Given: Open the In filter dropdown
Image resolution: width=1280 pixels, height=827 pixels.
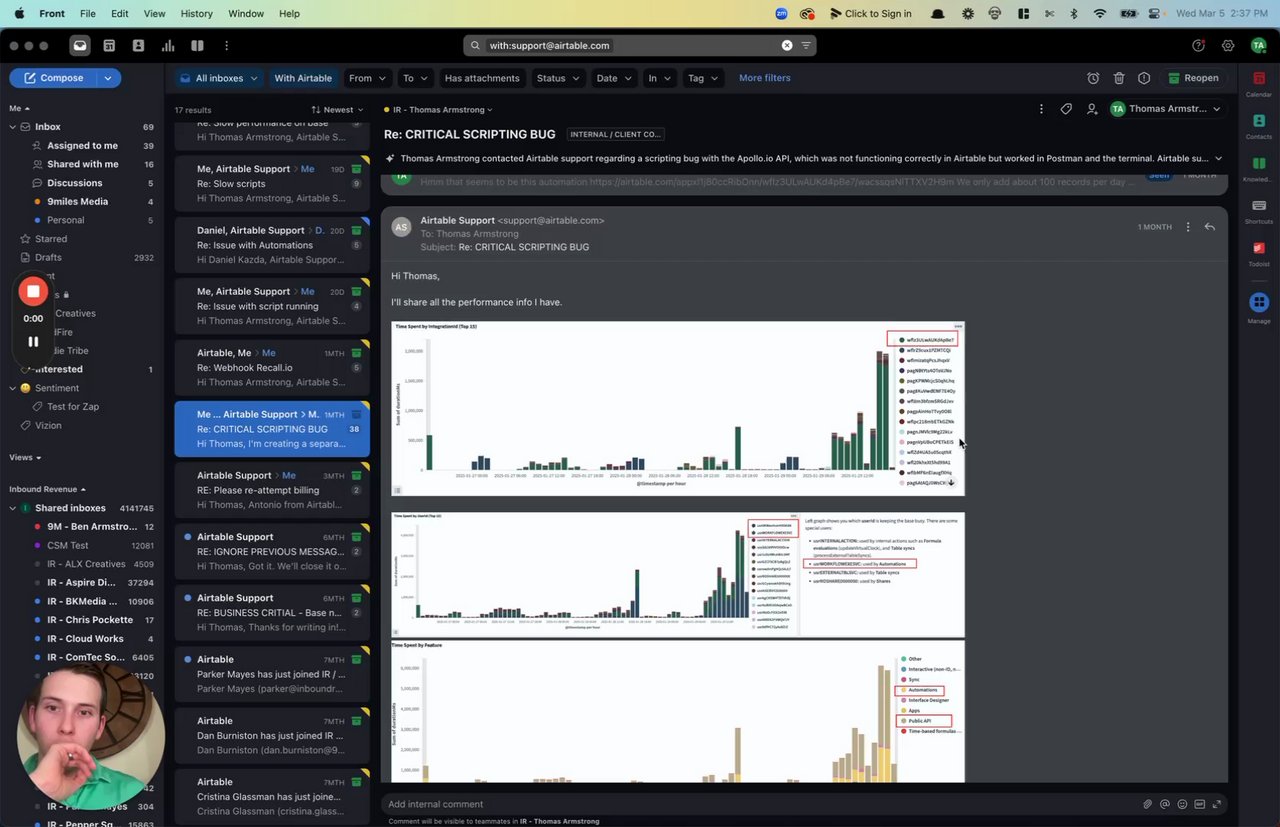Looking at the screenshot, I should click(659, 78).
